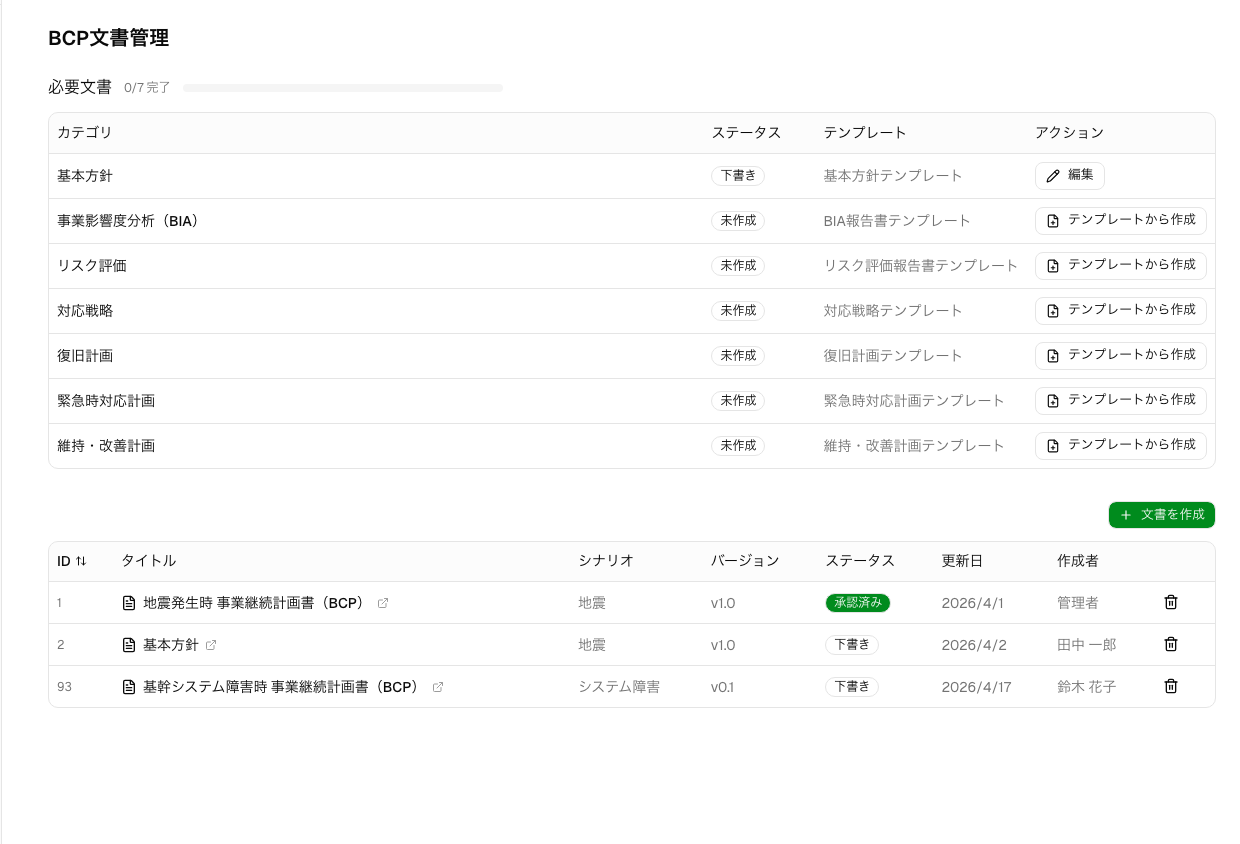This screenshot has height=844, width=1240.
Task: Click the 承認済み green status badge
Action: coord(858,603)
